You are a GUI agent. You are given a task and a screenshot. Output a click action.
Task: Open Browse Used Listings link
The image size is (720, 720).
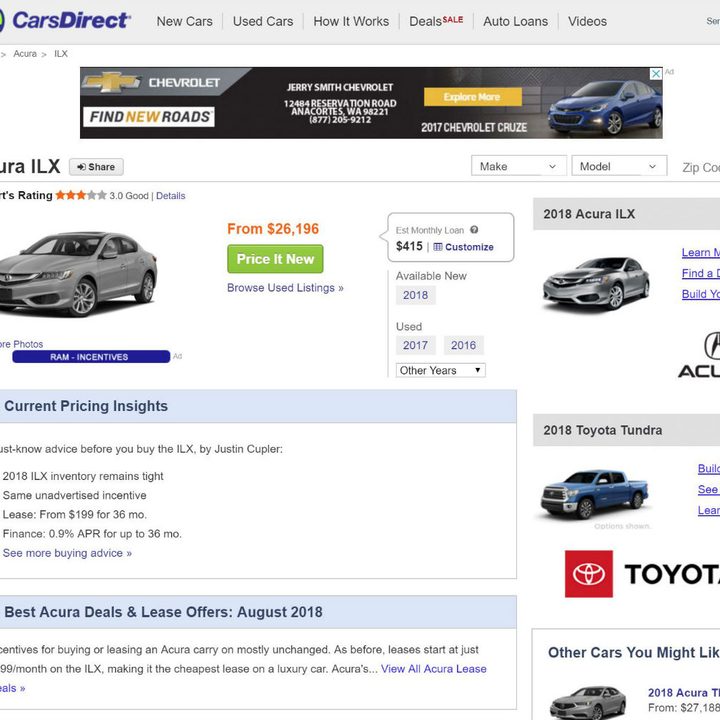pyautogui.click(x=285, y=288)
